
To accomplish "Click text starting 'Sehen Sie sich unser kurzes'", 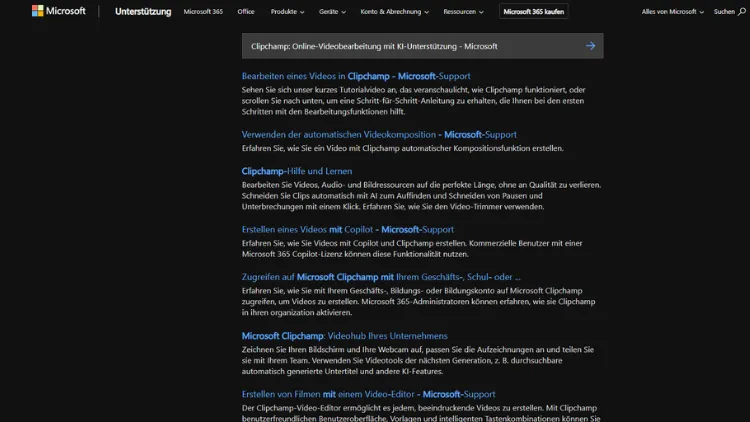I will (x=413, y=100).
